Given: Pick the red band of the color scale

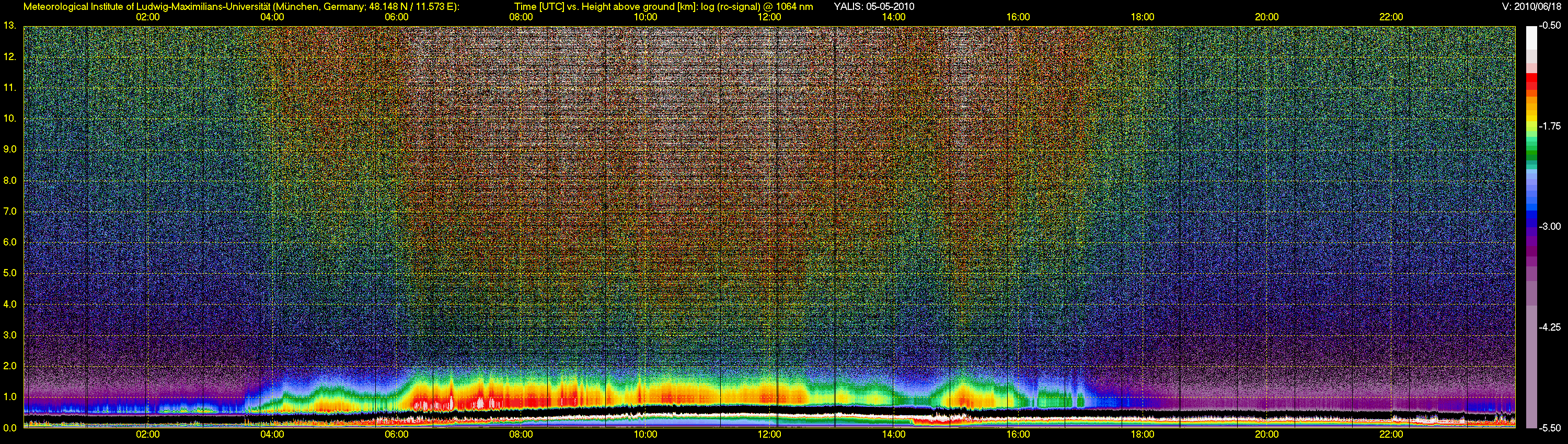Looking at the screenshot, I should coord(1531,81).
